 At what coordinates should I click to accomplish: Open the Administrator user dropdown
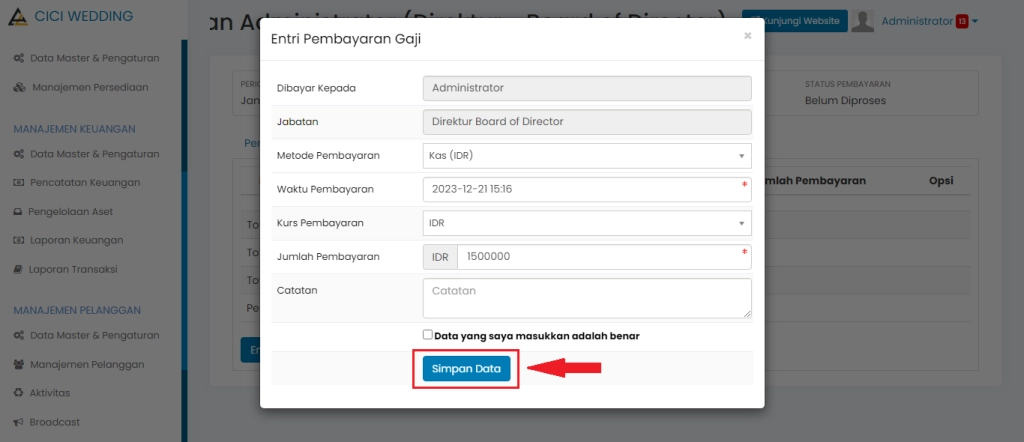pos(929,21)
